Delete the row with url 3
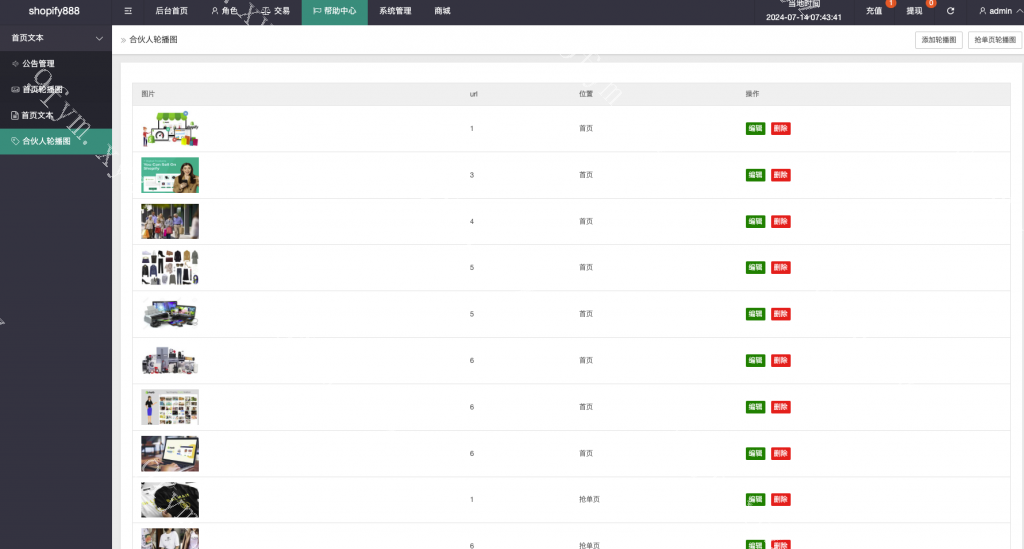The height and width of the screenshot is (549, 1024). pos(780,175)
